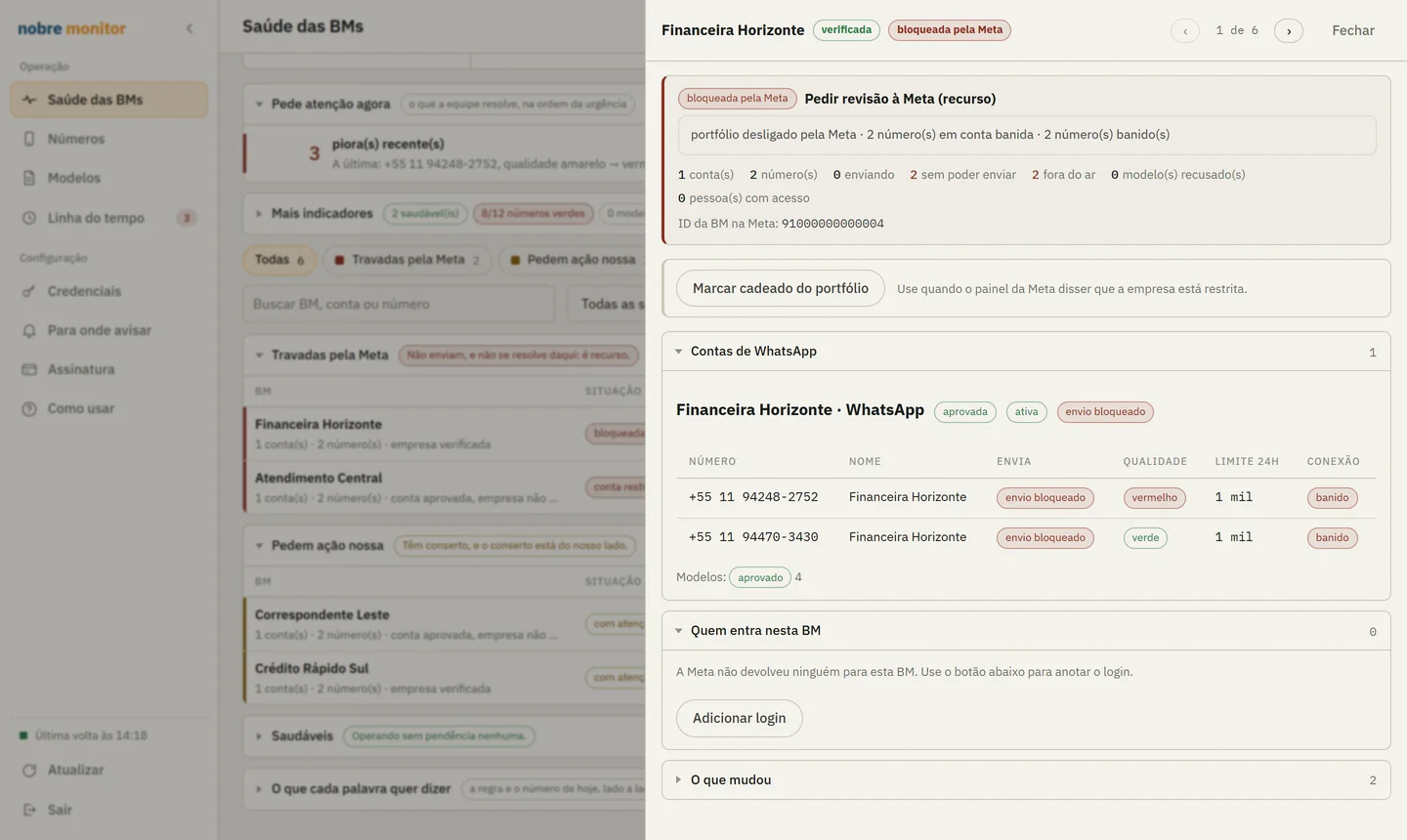Click the Para onde avisar bell icon
This screenshot has height=840, width=1407.
point(29,330)
